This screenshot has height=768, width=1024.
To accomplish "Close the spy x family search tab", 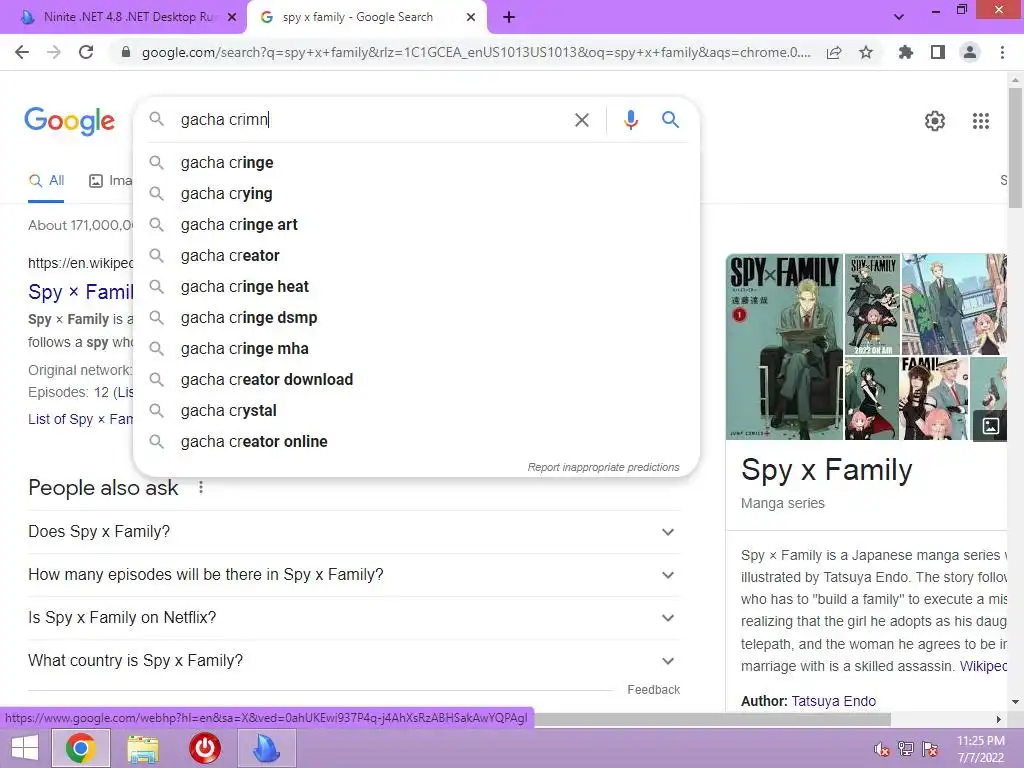I will [471, 17].
